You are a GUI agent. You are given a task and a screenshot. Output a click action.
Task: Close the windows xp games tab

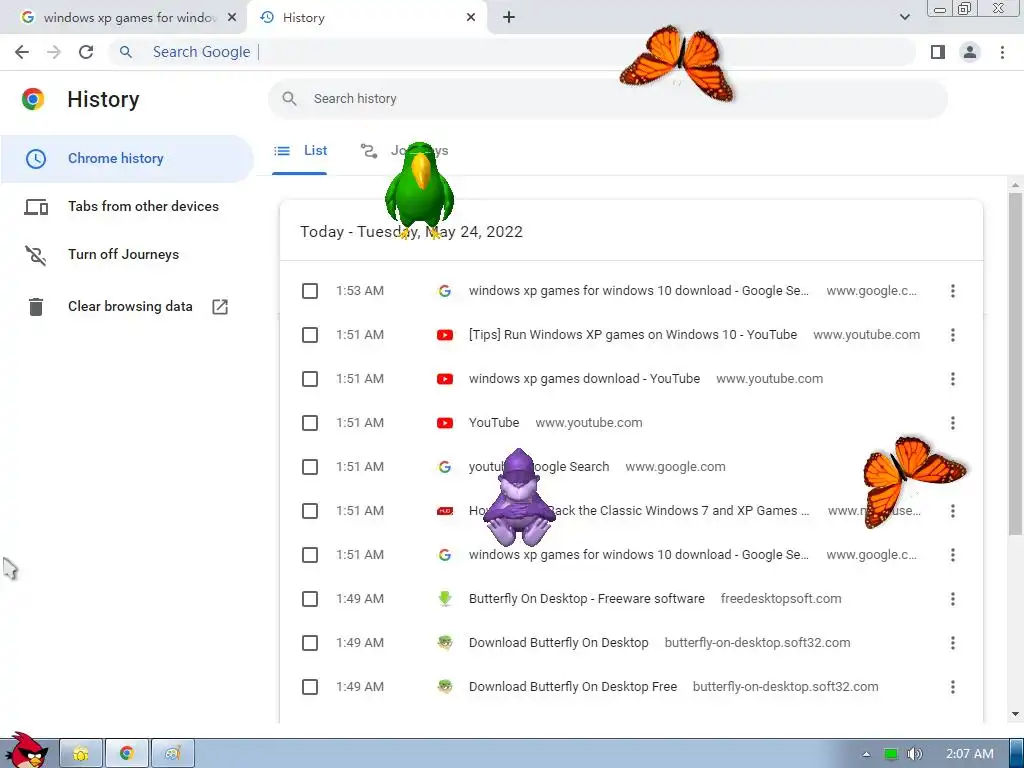click(x=232, y=18)
